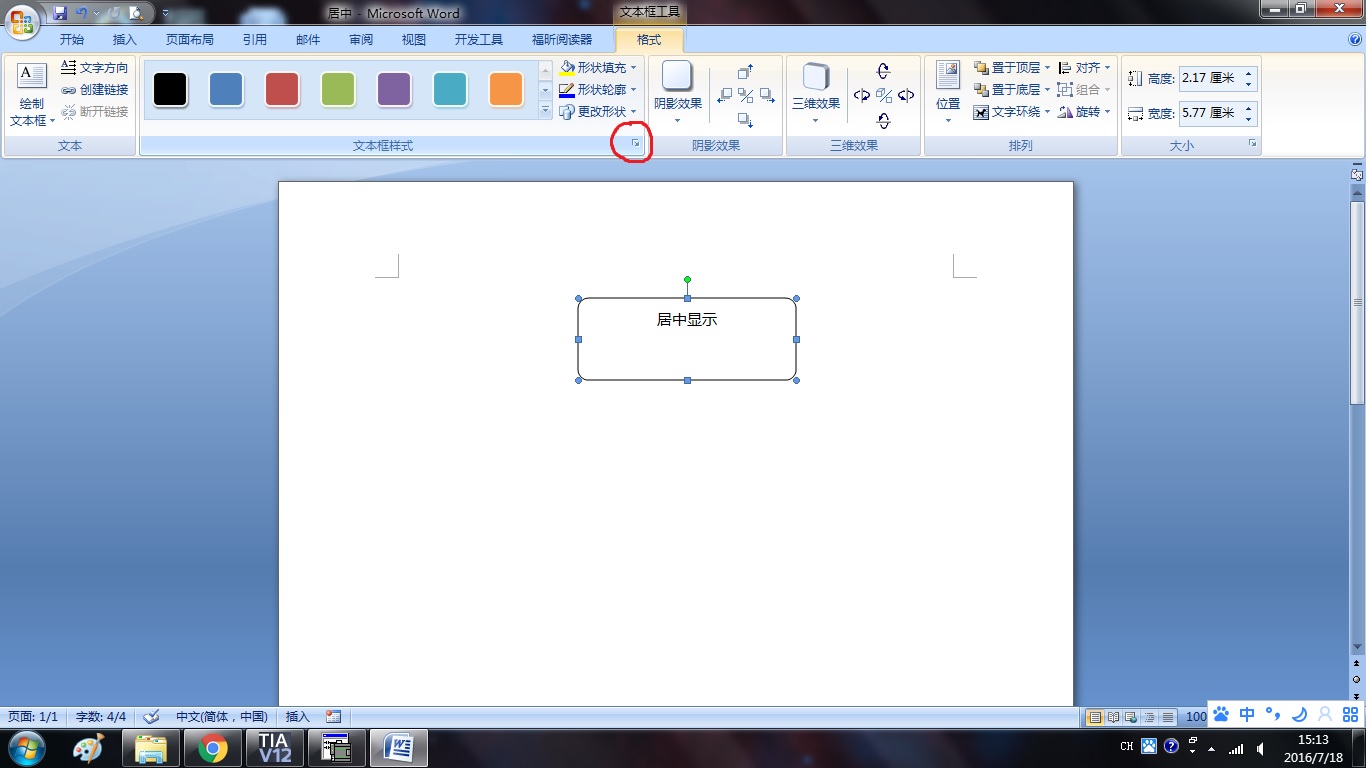
Task: Open the Windows Start menu
Action: pos(28,747)
